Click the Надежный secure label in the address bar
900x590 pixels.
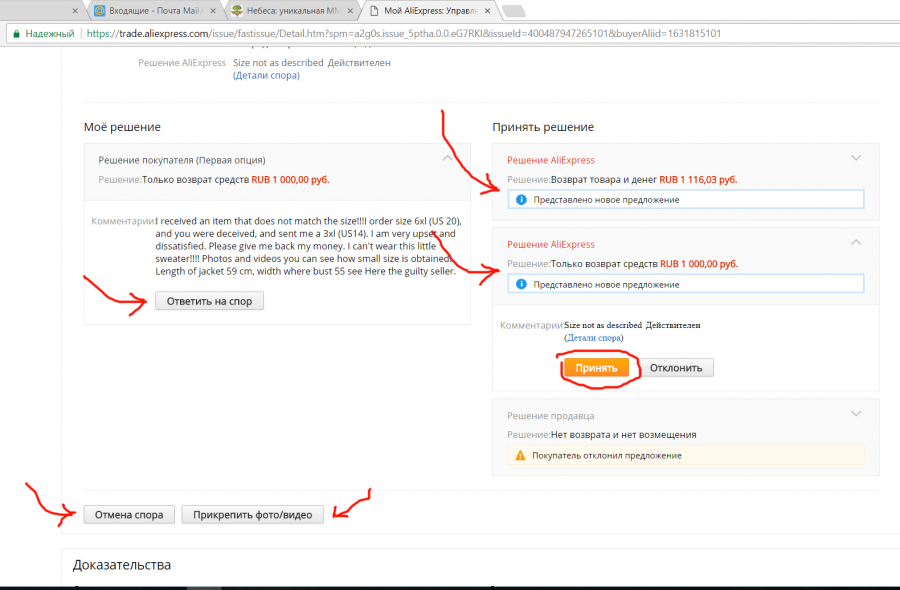pyautogui.click(x=50, y=34)
